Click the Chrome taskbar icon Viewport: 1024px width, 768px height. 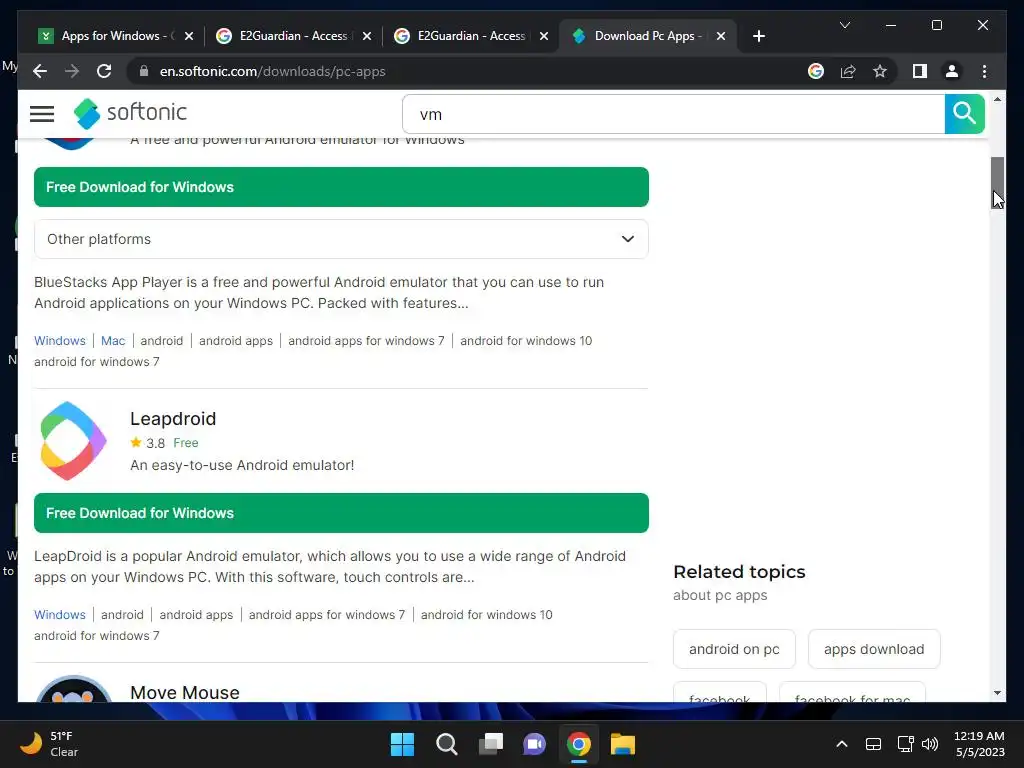(579, 744)
